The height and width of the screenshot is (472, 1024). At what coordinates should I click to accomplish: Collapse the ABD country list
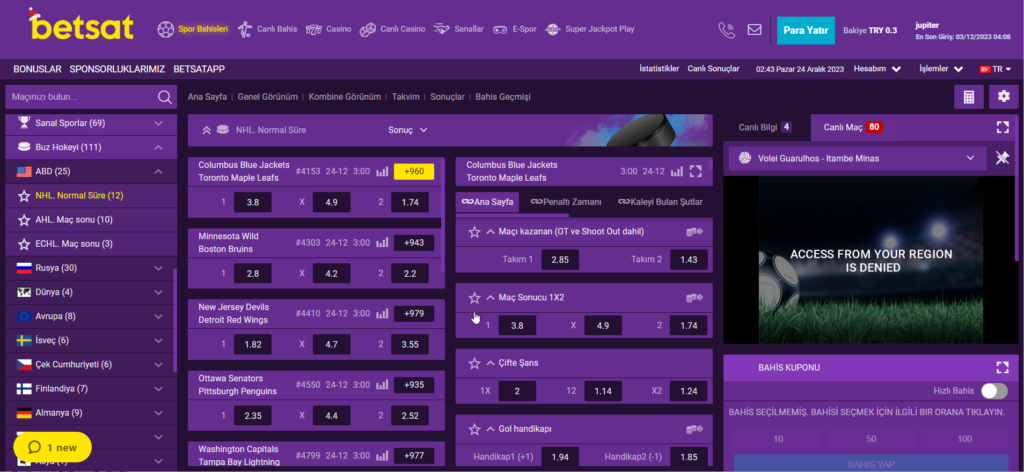(x=159, y=172)
